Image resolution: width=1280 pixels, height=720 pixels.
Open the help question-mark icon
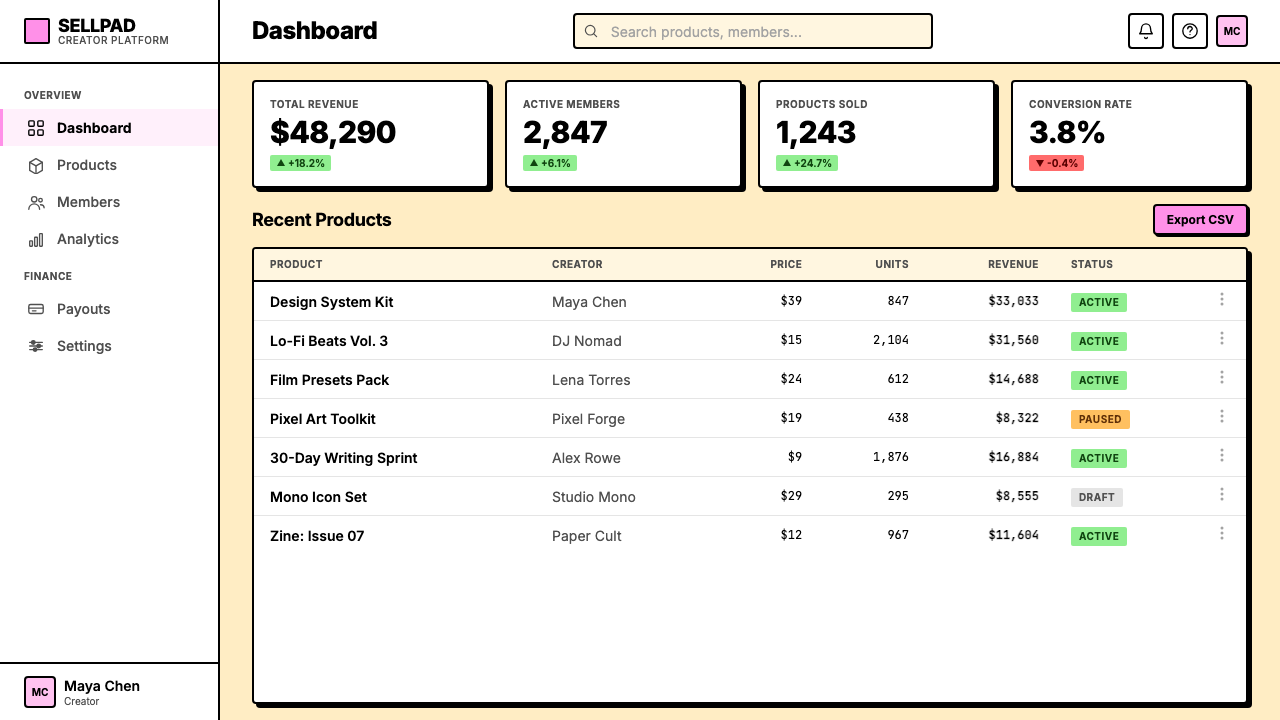click(x=1190, y=31)
